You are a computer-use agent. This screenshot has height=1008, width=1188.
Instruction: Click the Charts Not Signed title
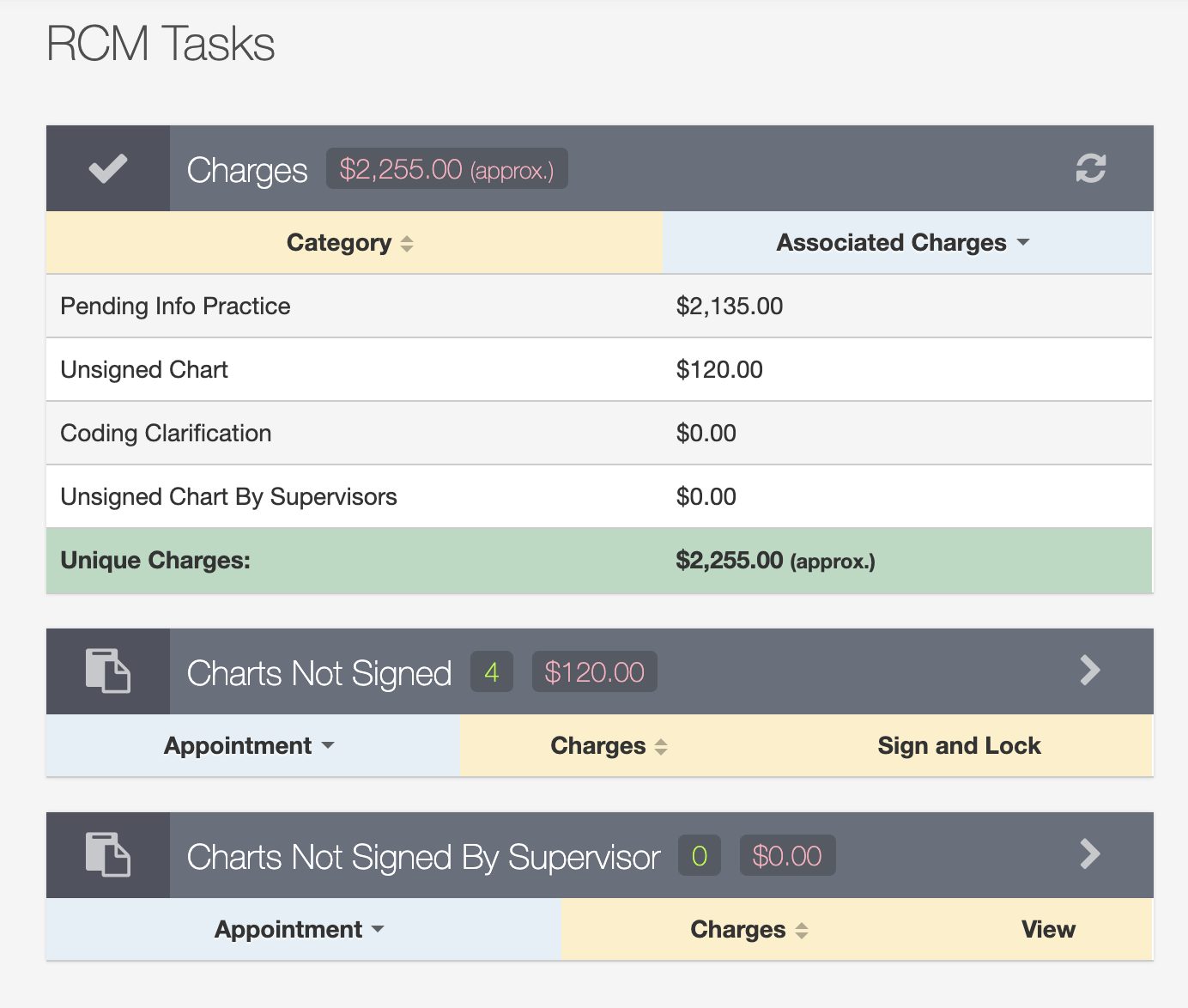pos(319,673)
